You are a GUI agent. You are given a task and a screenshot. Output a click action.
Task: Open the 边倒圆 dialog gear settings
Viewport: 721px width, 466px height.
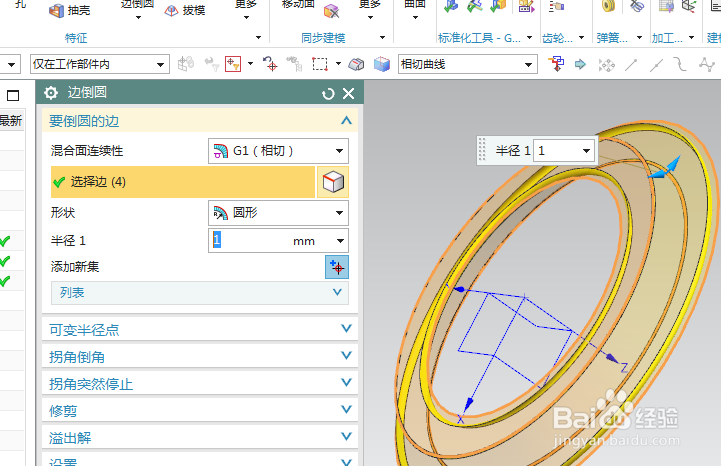pyautogui.click(x=51, y=93)
